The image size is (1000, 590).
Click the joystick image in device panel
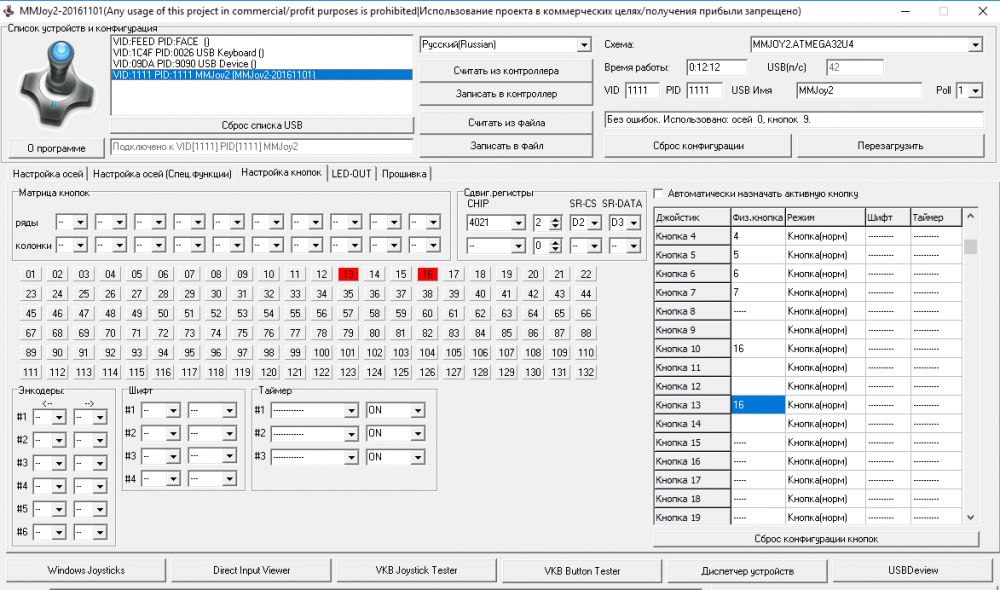coord(52,84)
